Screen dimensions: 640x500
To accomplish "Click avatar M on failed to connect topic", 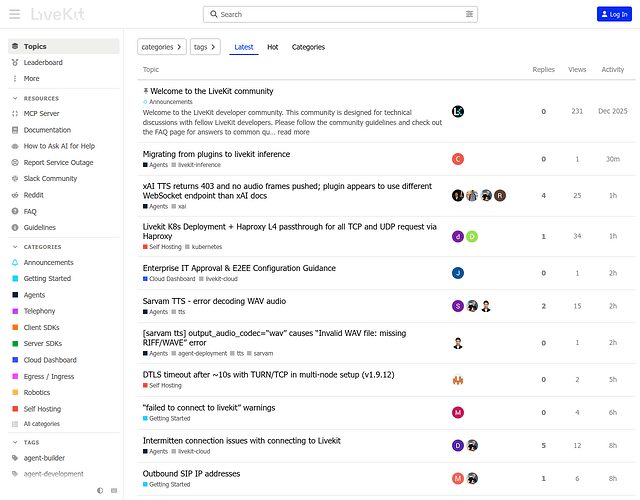I will [458, 413].
